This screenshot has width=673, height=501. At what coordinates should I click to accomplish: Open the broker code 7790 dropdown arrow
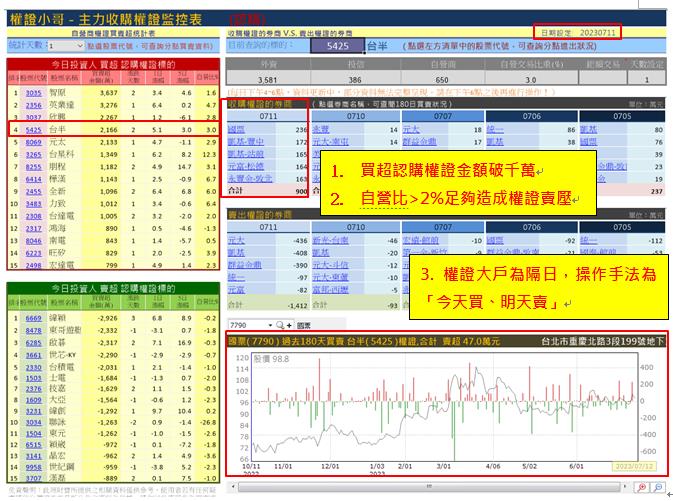270,325
